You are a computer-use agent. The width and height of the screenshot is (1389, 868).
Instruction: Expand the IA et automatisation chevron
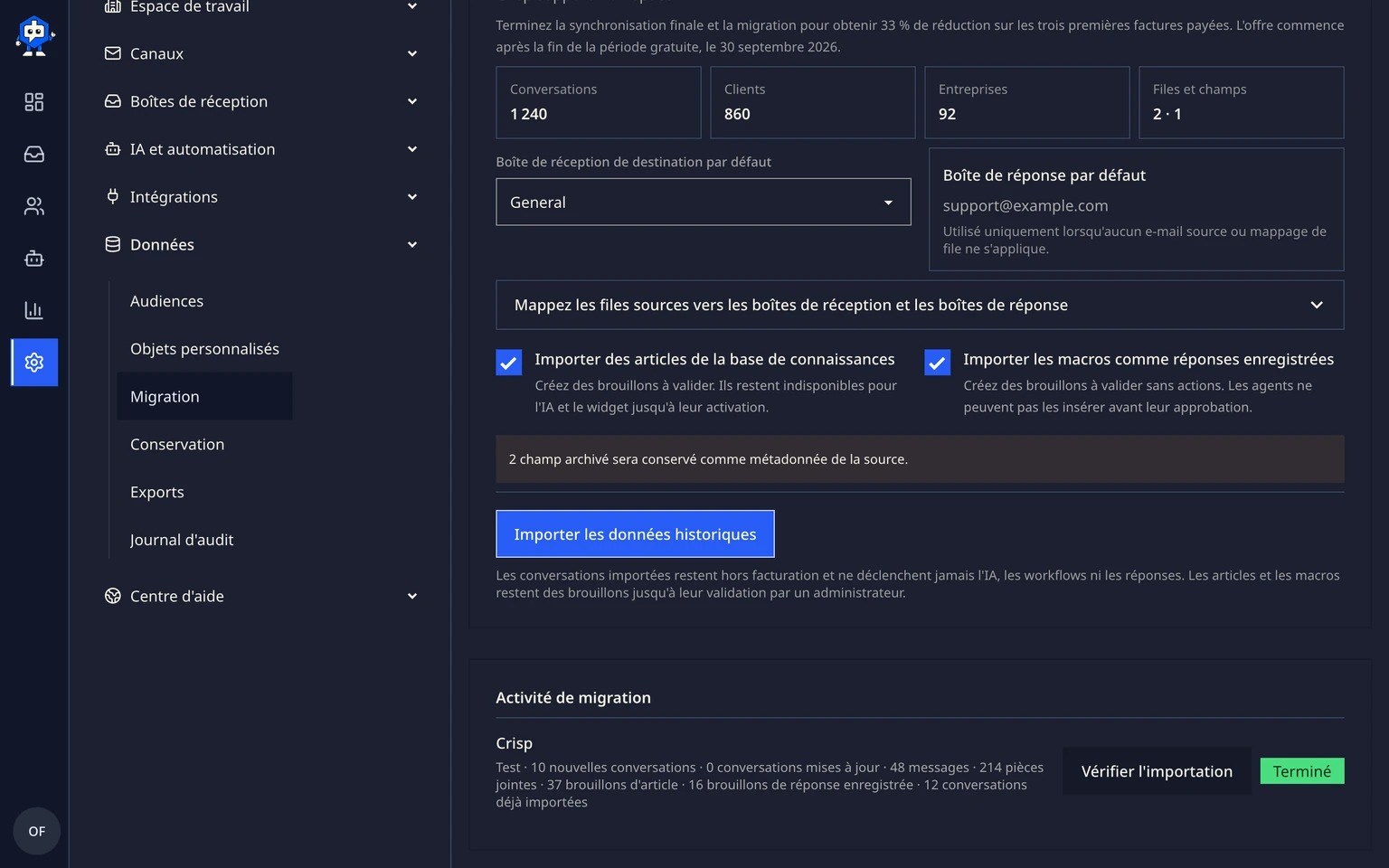[412, 149]
